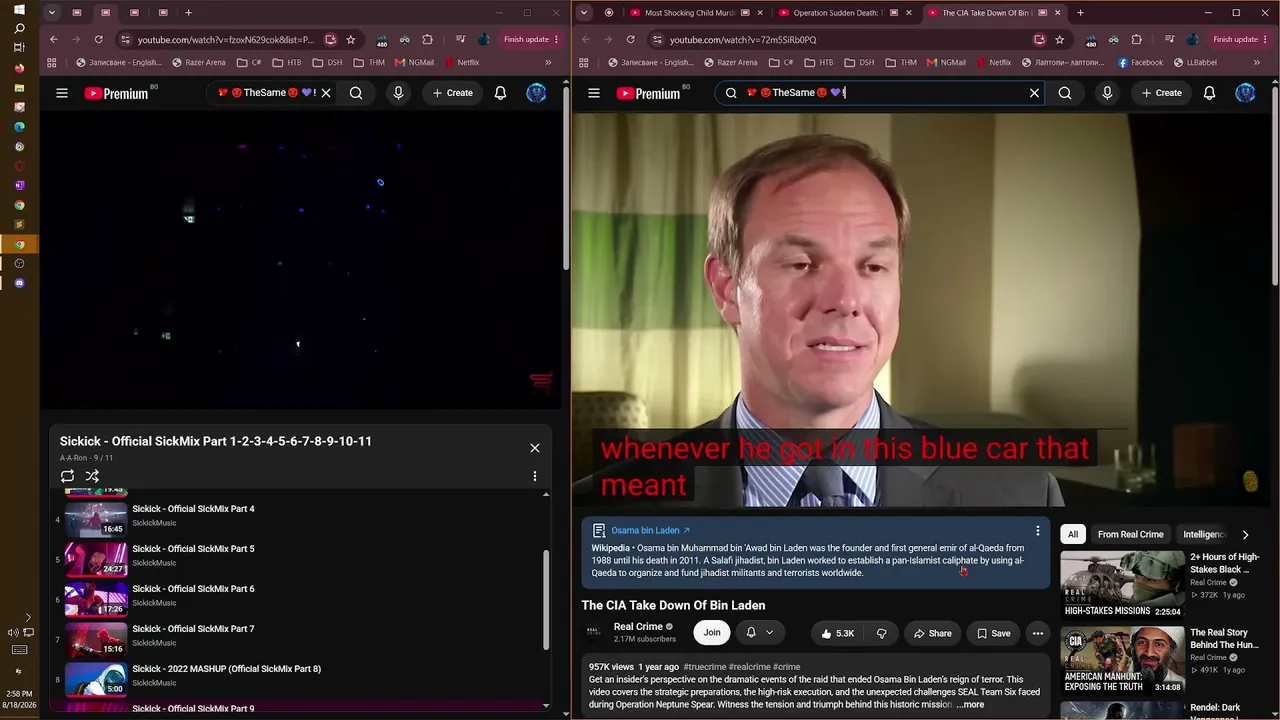Screen dimensions: 1280x720
Task: Start voice search in the left window
Action: click(x=398, y=93)
